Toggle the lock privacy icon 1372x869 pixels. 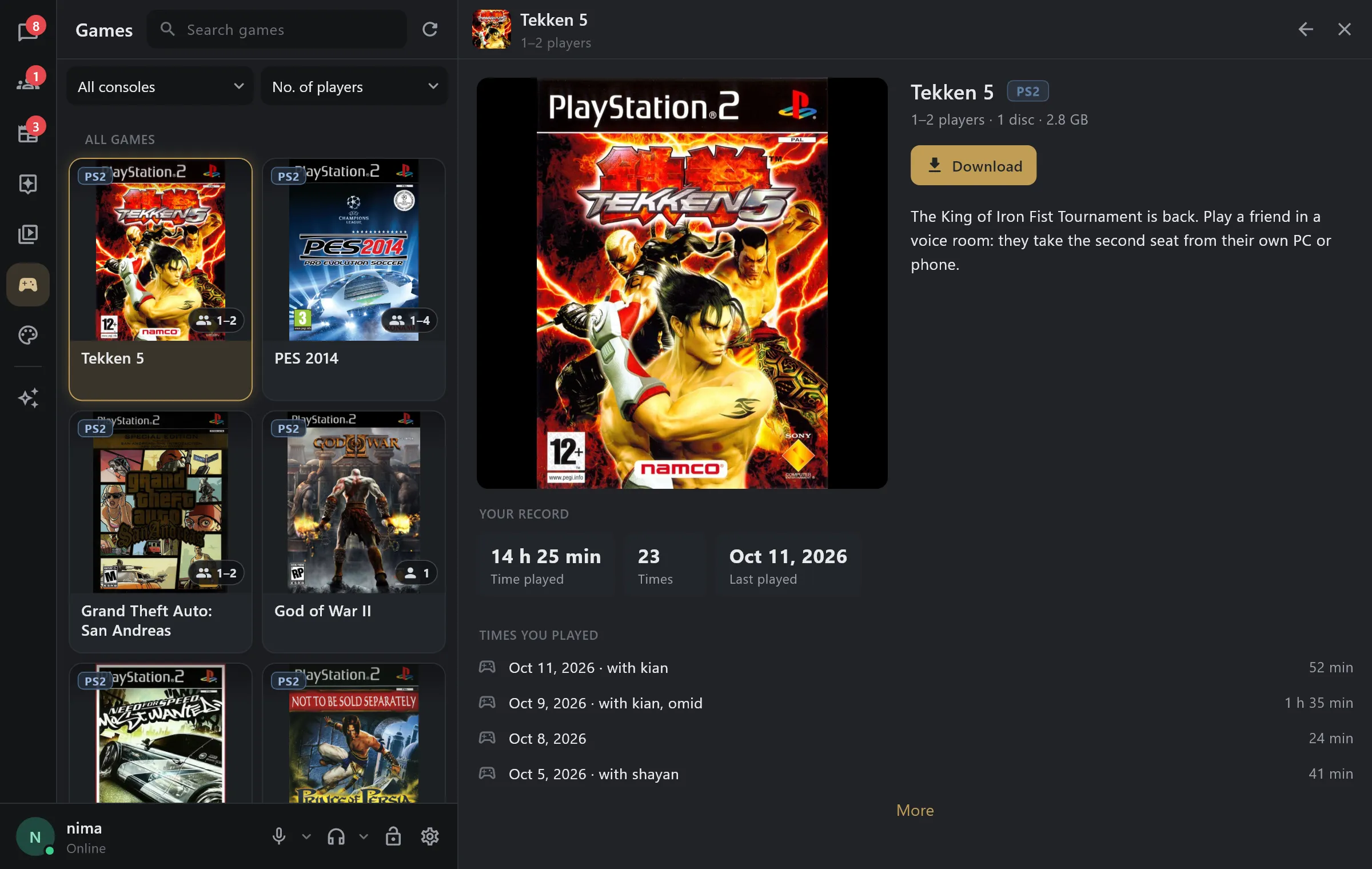[x=393, y=836]
